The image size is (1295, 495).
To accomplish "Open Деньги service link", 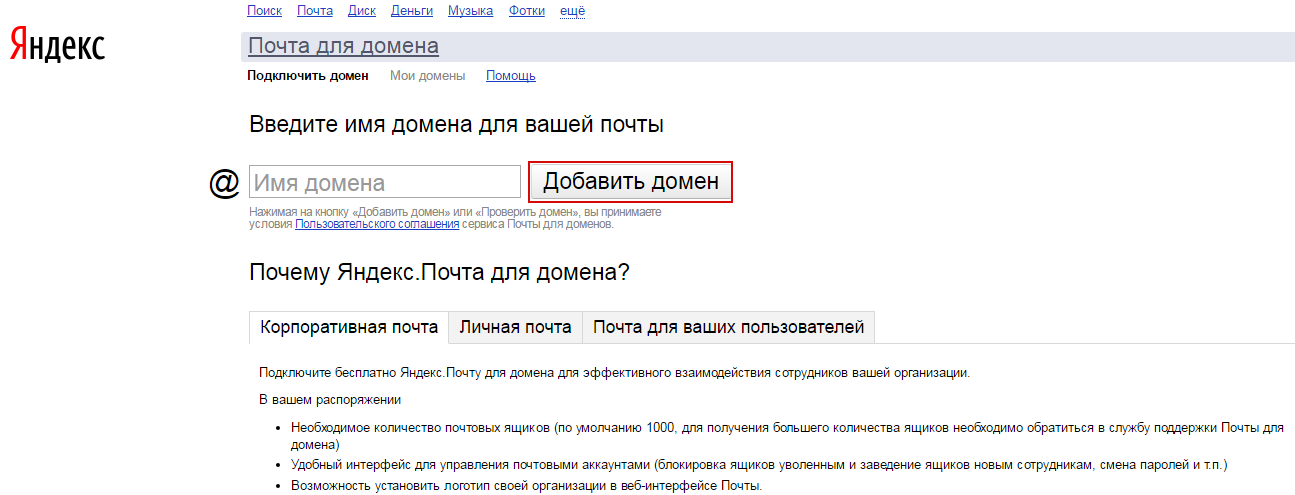I will pyautogui.click(x=412, y=11).
